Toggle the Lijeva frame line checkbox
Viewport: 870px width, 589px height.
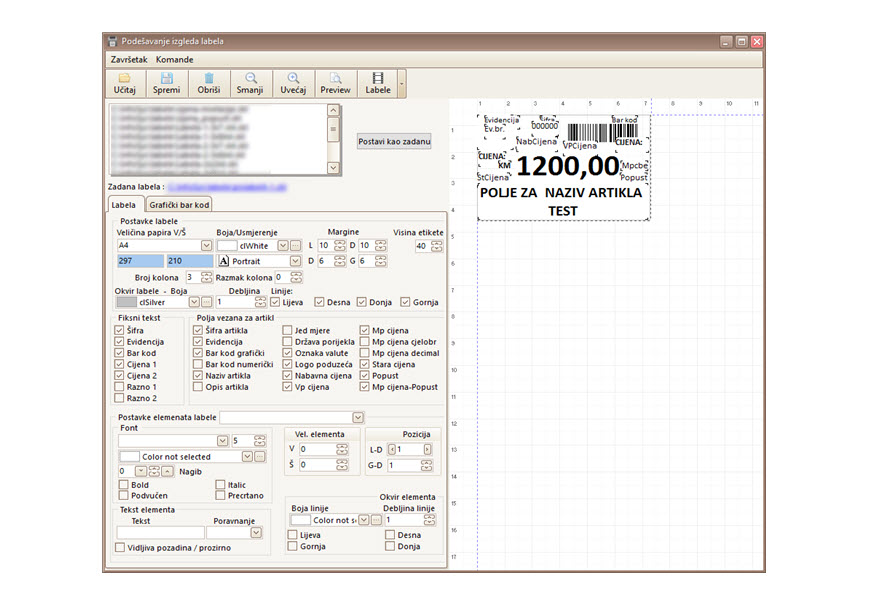pyautogui.click(x=275, y=302)
